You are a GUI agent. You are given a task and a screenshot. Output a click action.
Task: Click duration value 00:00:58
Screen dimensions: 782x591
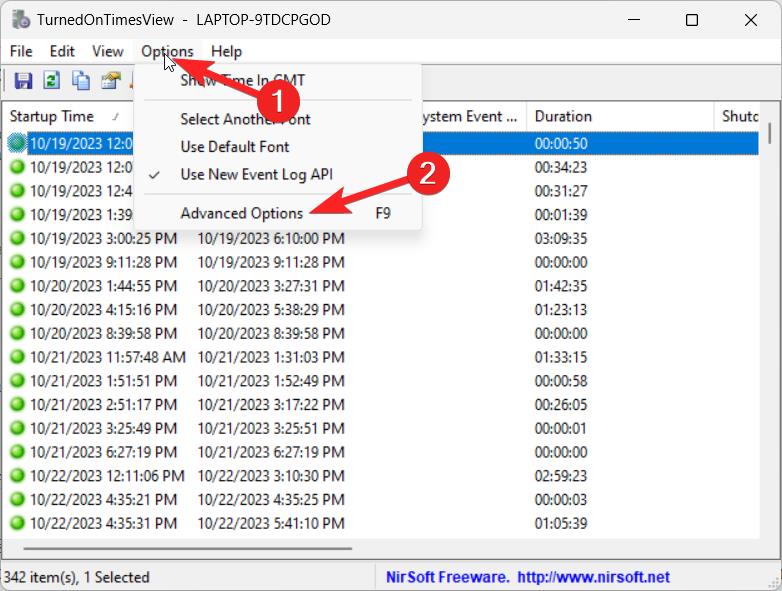coord(561,381)
